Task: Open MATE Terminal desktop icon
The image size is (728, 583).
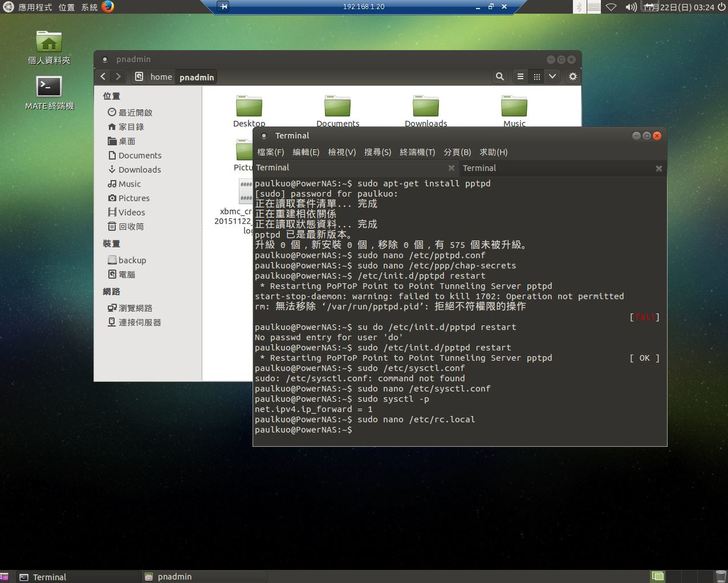Action: point(49,88)
